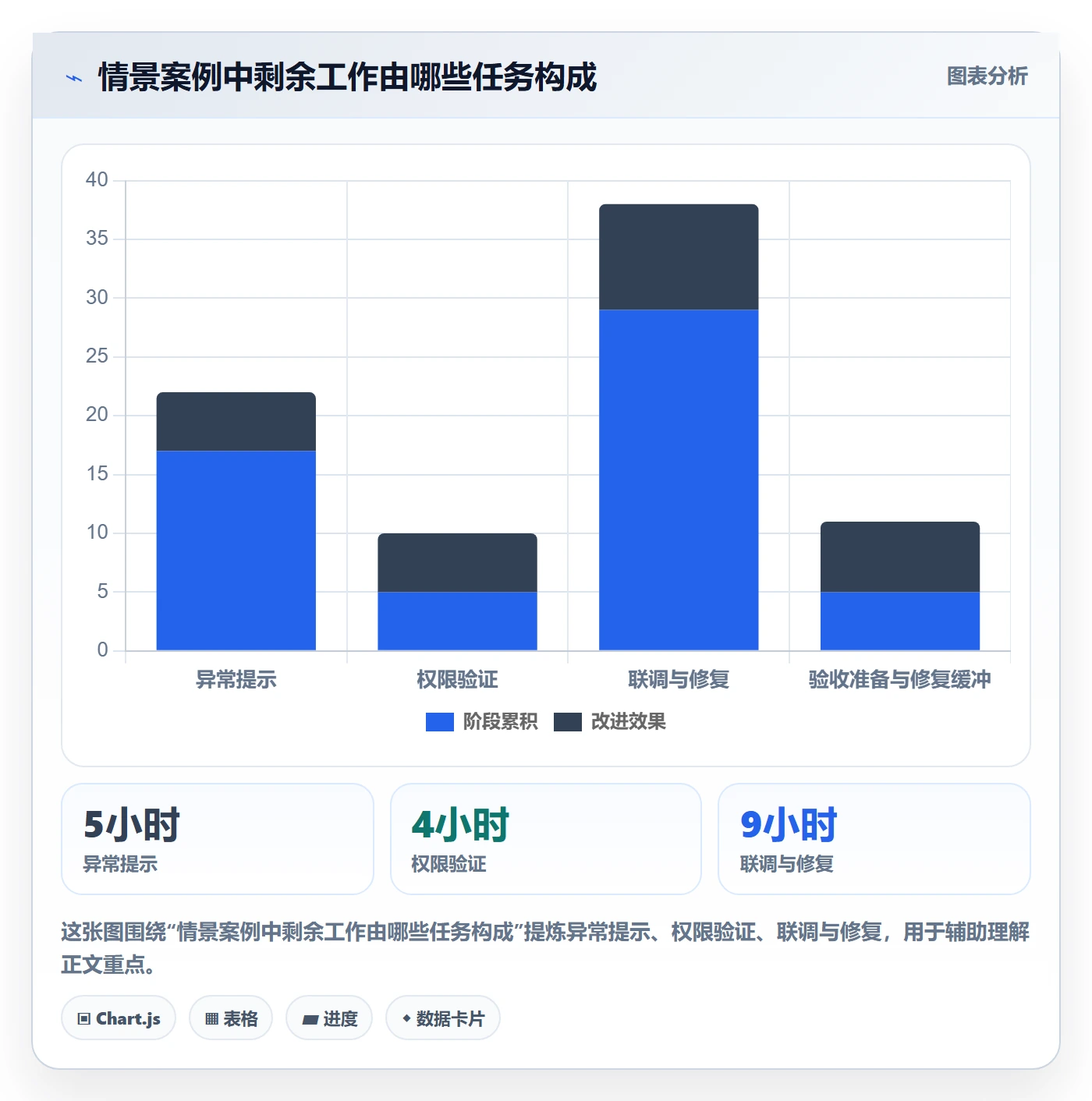Open the 9小时 联调与修复 data card
The height and width of the screenshot is (1101, 1092).
874,839
